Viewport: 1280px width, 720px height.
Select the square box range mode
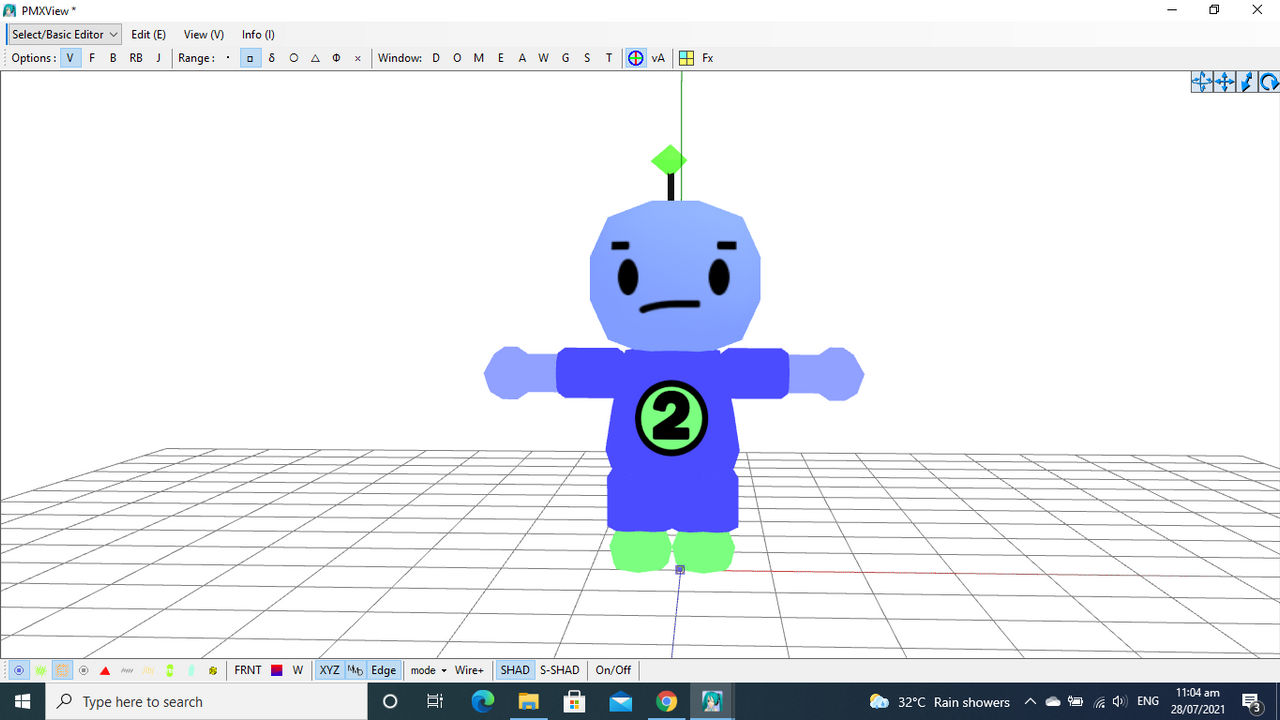click(250, 58)
